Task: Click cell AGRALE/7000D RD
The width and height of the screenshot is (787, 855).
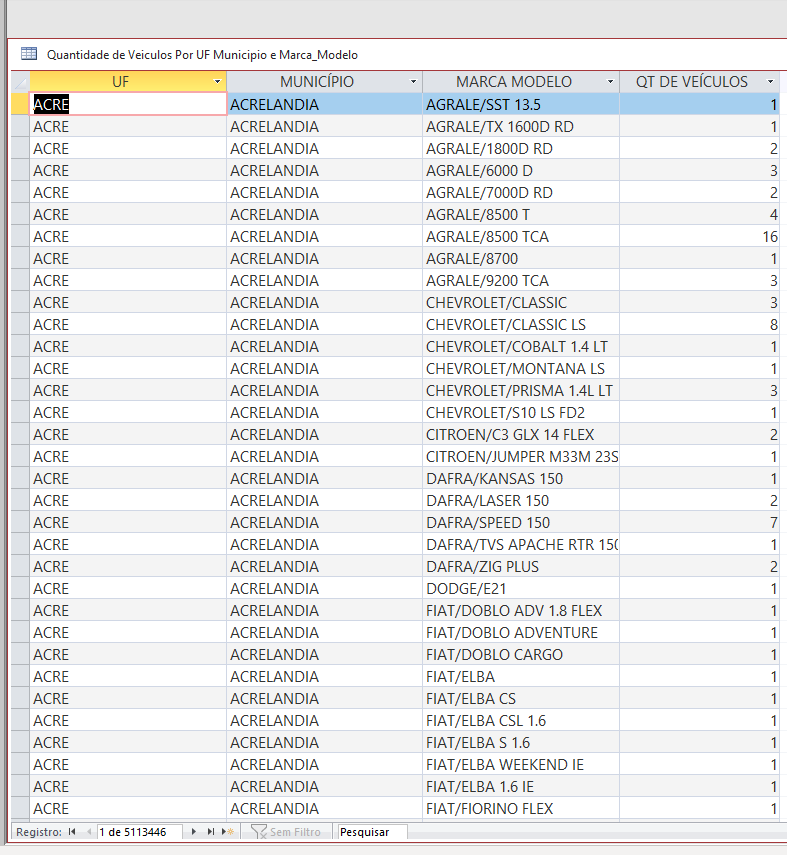Action: click(x=521, y=192)
